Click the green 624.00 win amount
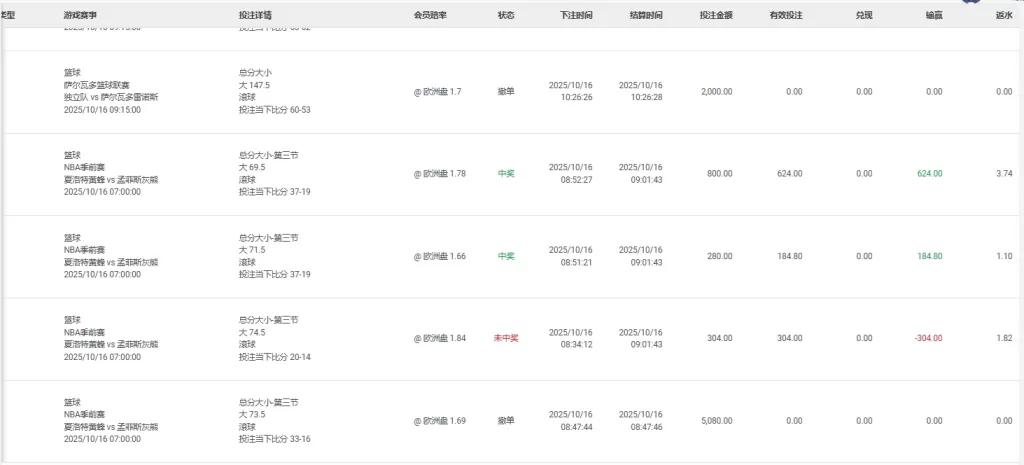The image size is (1024, 465). pyautogui.click(x=929, y=174)
